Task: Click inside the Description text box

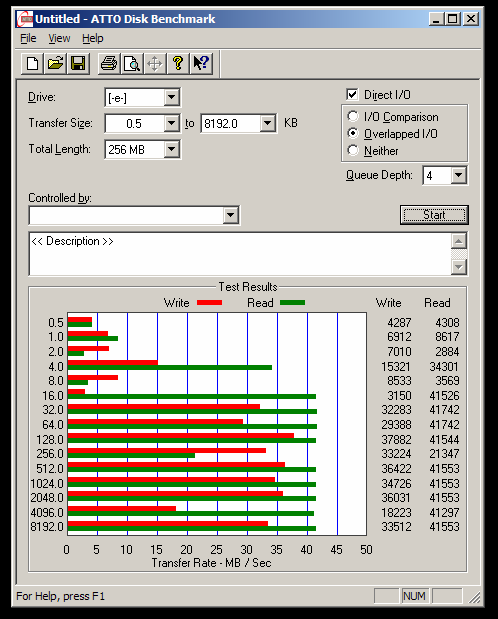Action: (x=240, y=254)
